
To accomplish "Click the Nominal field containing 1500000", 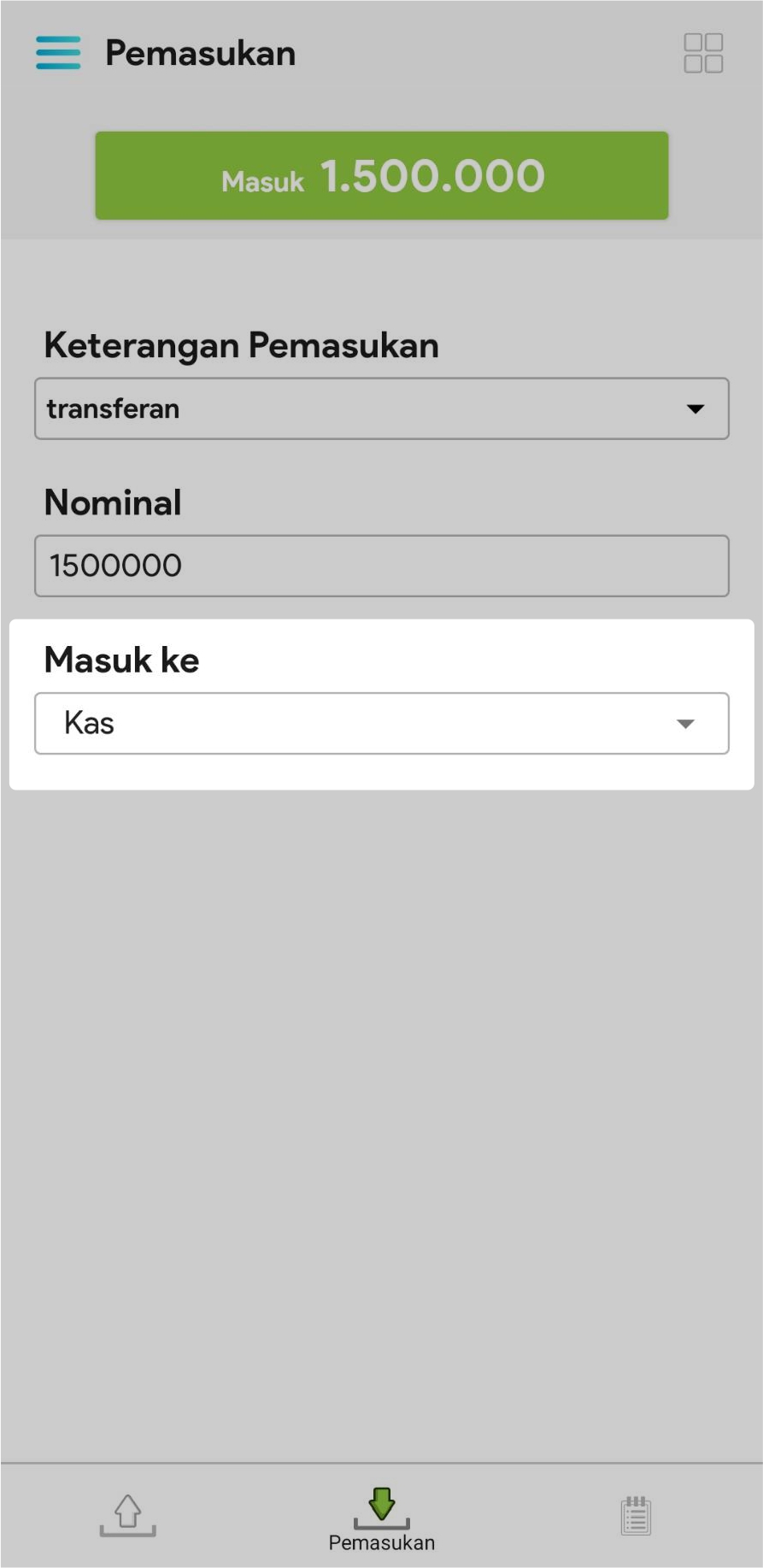I will point(381,566).
